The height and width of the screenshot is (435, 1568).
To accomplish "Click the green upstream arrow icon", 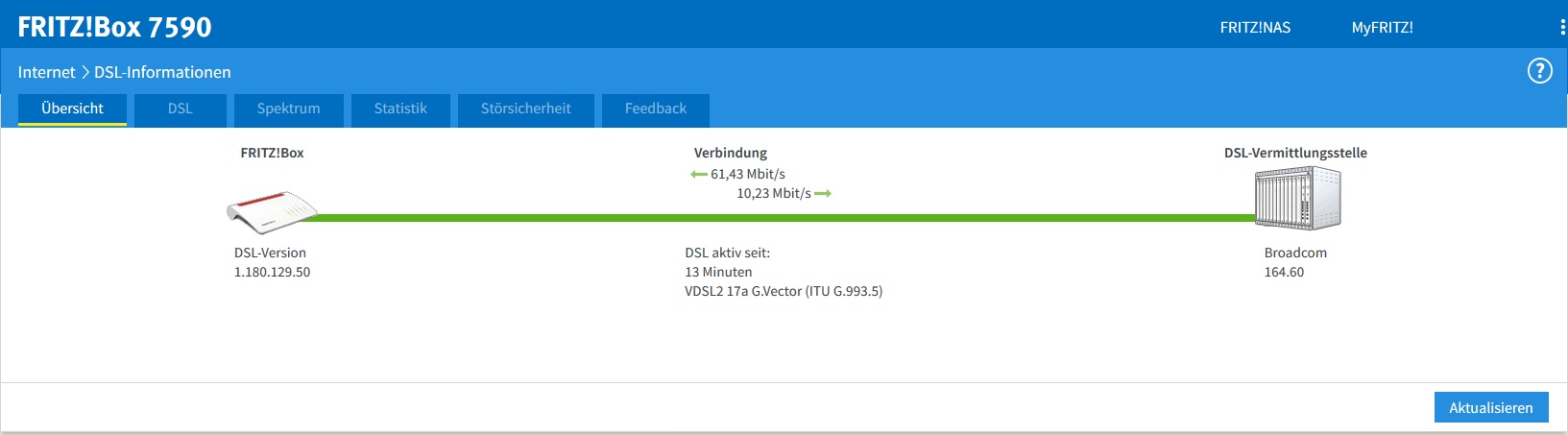I will [823, 194].
